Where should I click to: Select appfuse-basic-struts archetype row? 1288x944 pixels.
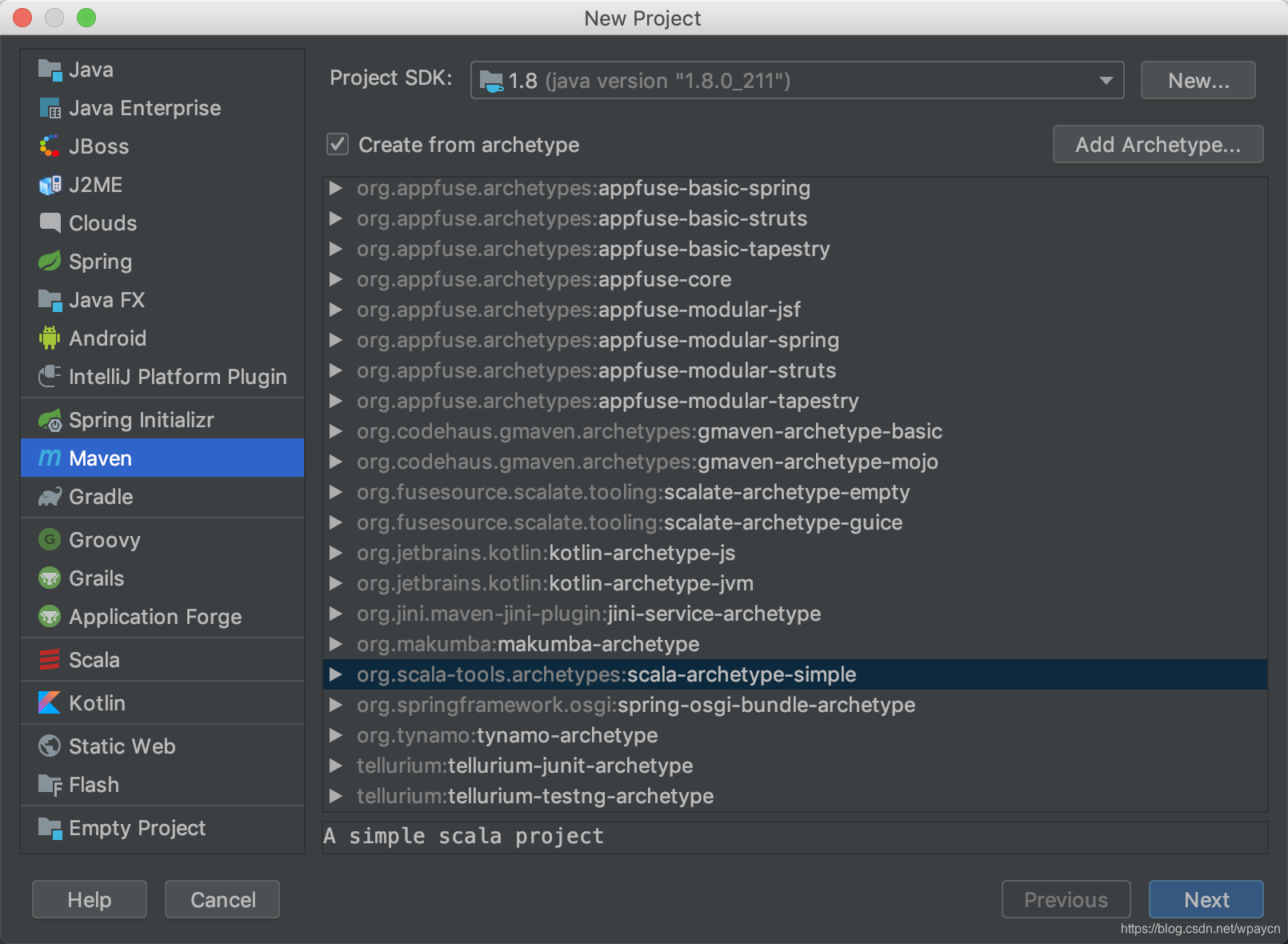pyautogui.click(x=795, y=218)
